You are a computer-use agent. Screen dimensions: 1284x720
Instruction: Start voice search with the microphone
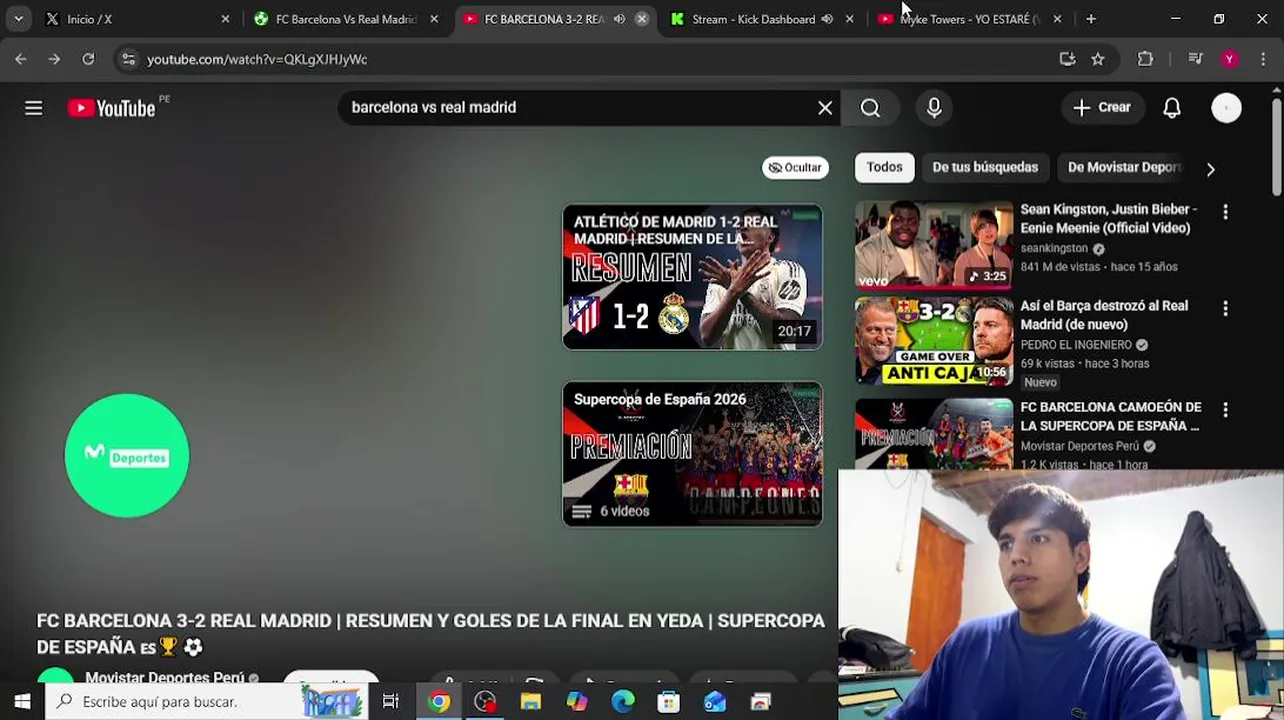[934, 108]
